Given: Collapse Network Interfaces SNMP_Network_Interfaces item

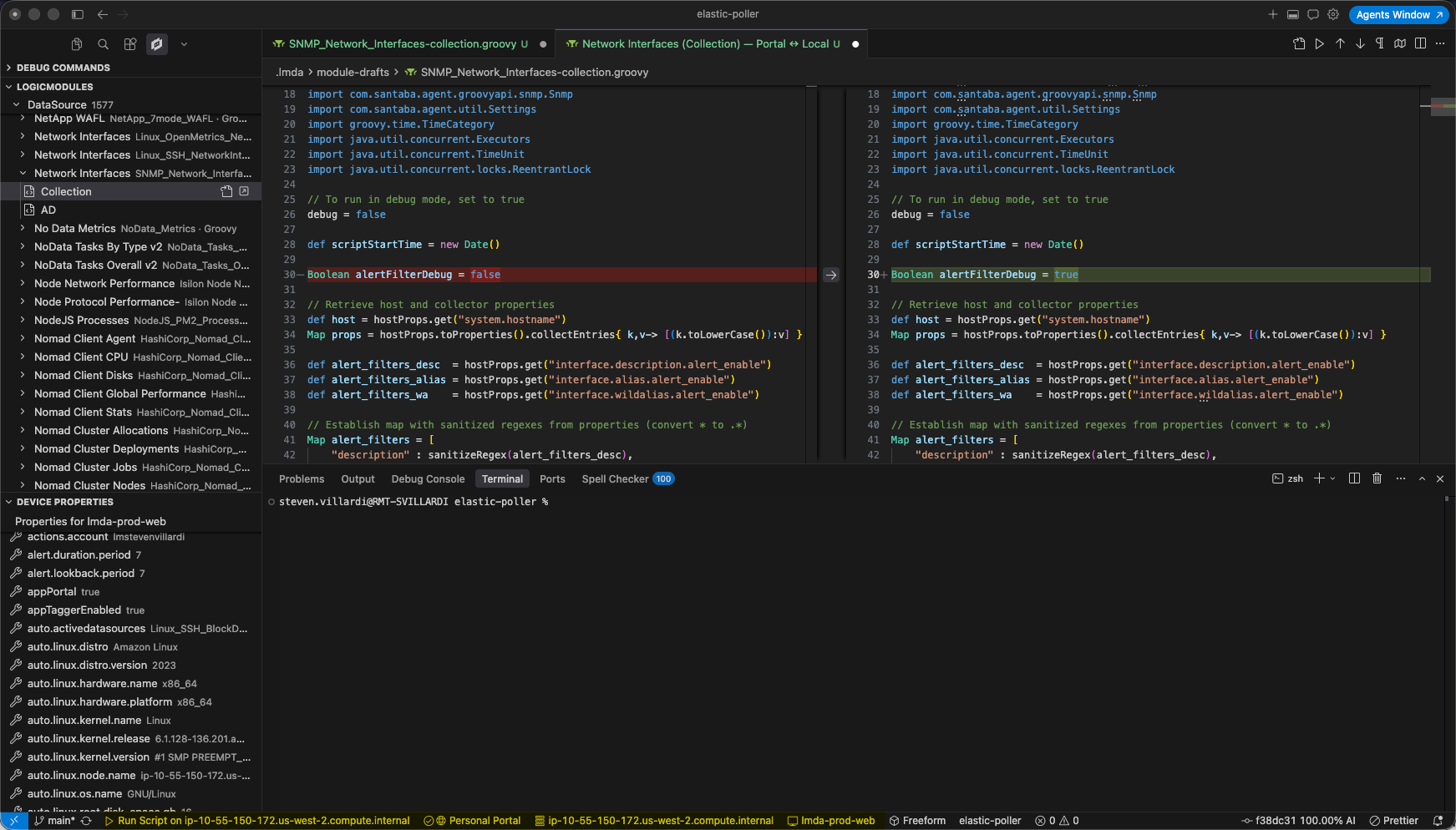Looking at the screenshot, I should click(x=23, y=174).
